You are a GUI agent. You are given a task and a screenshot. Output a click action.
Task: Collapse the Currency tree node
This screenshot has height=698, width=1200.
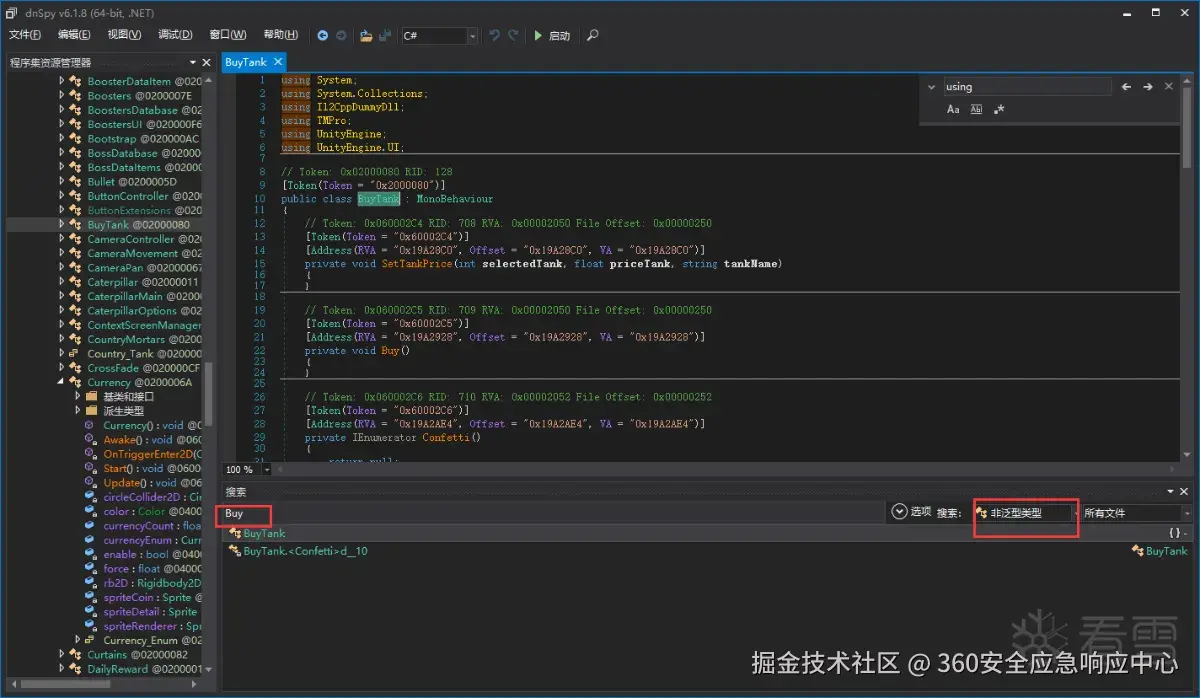click(x=62, y=382)
